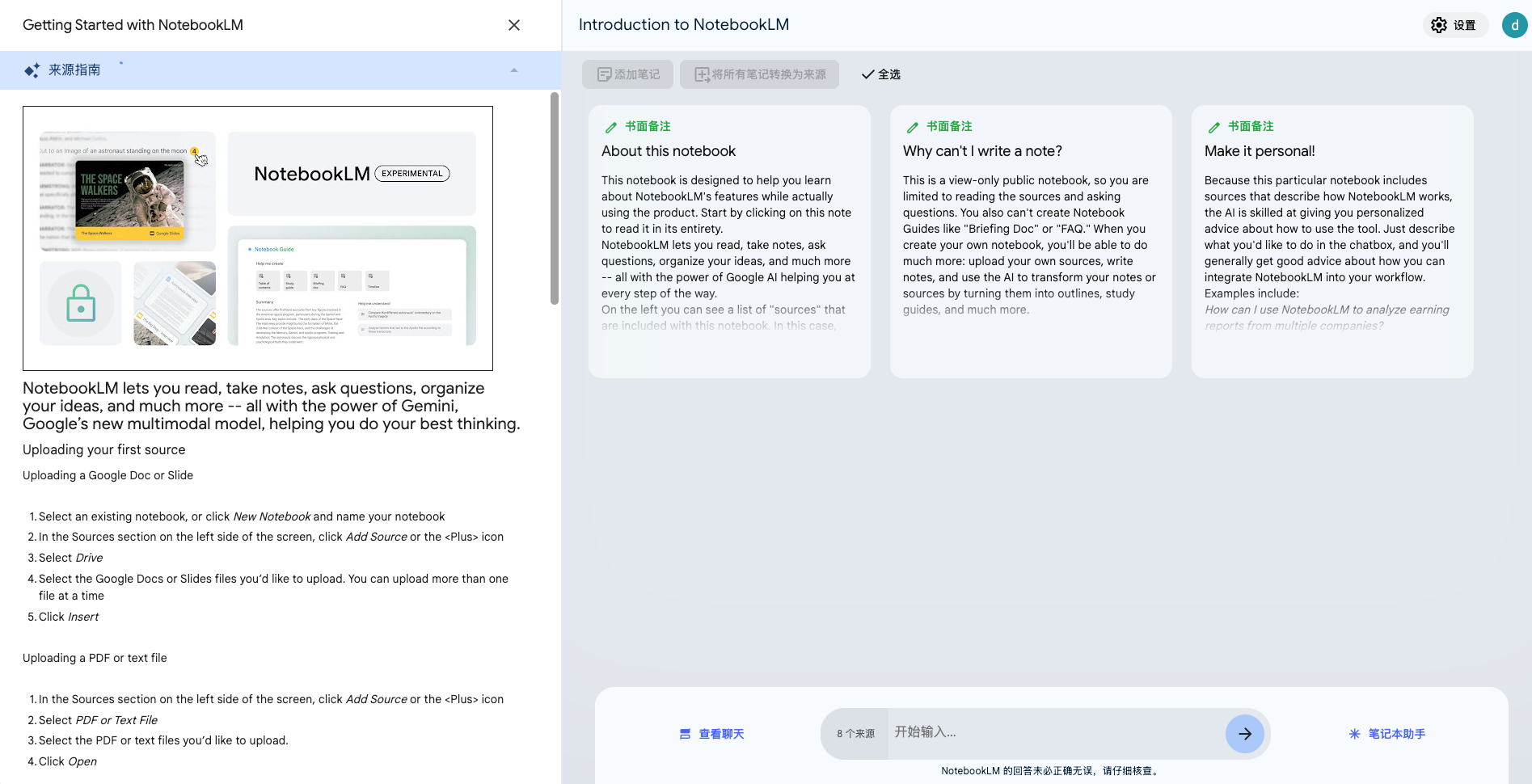The image size is (1532, 784).
Task: Click 将所有笔记转换为来源 button
Action: click(759, 74)
